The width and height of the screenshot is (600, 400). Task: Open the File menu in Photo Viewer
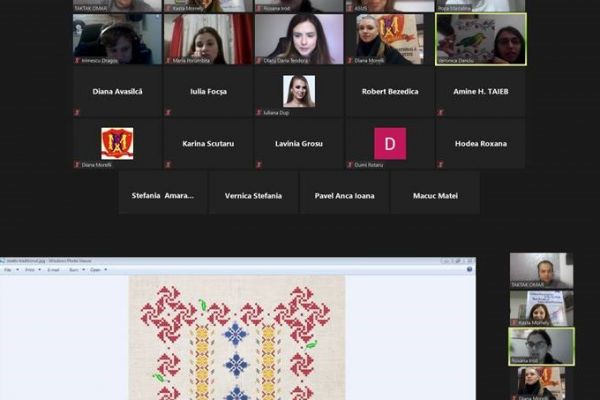(7, 269)
